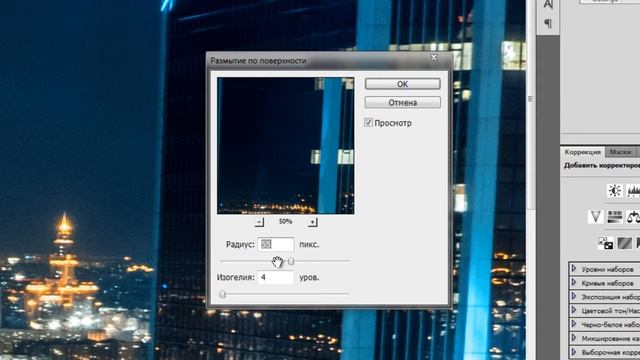640x360 pixels.
Task: Click the Изогелия input field
Action: click(x=276, y=277)
